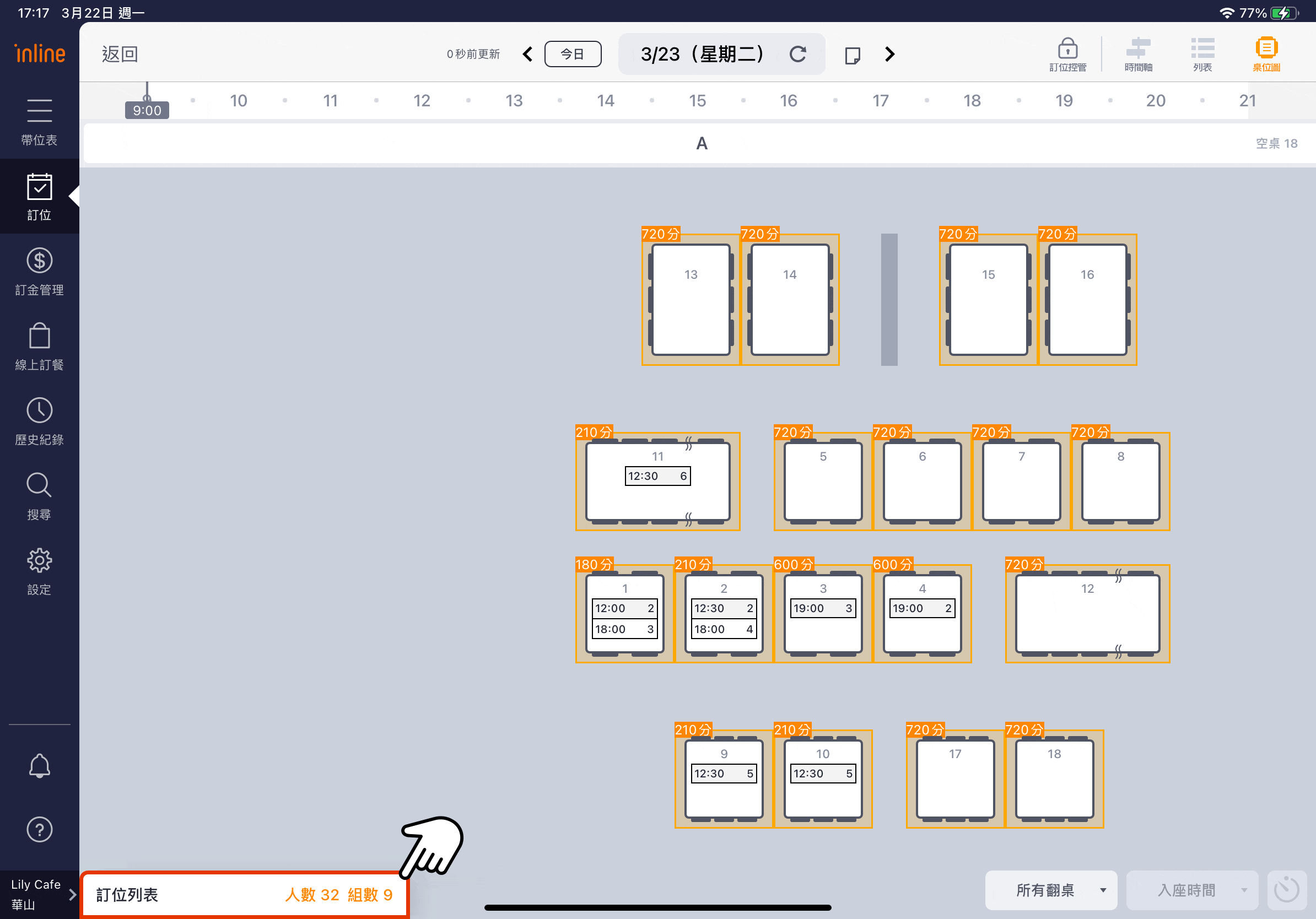Click the 返回 back link

click(120, 55)
